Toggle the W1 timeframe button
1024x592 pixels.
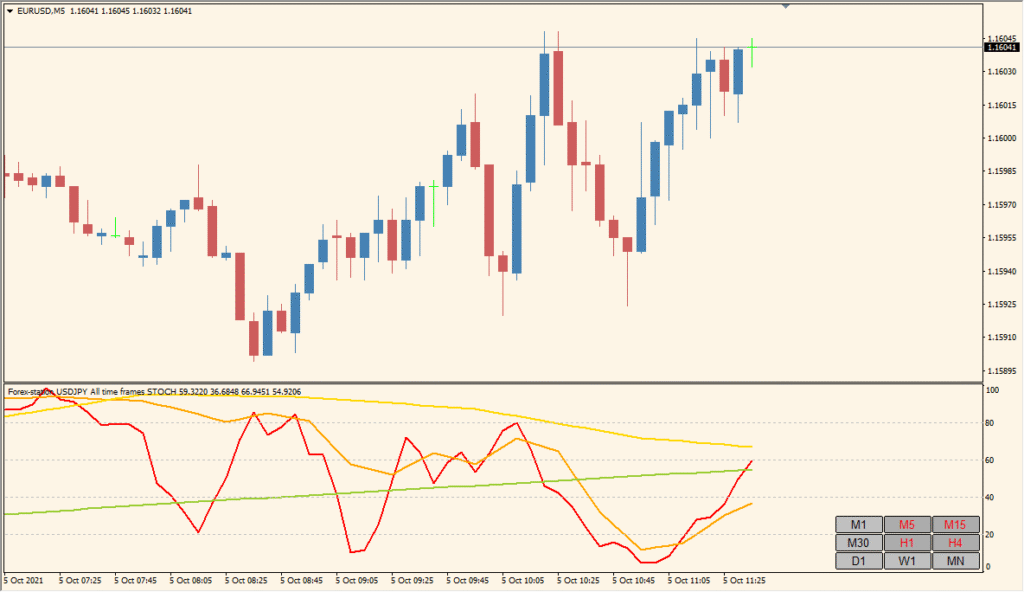click(907, 561)
